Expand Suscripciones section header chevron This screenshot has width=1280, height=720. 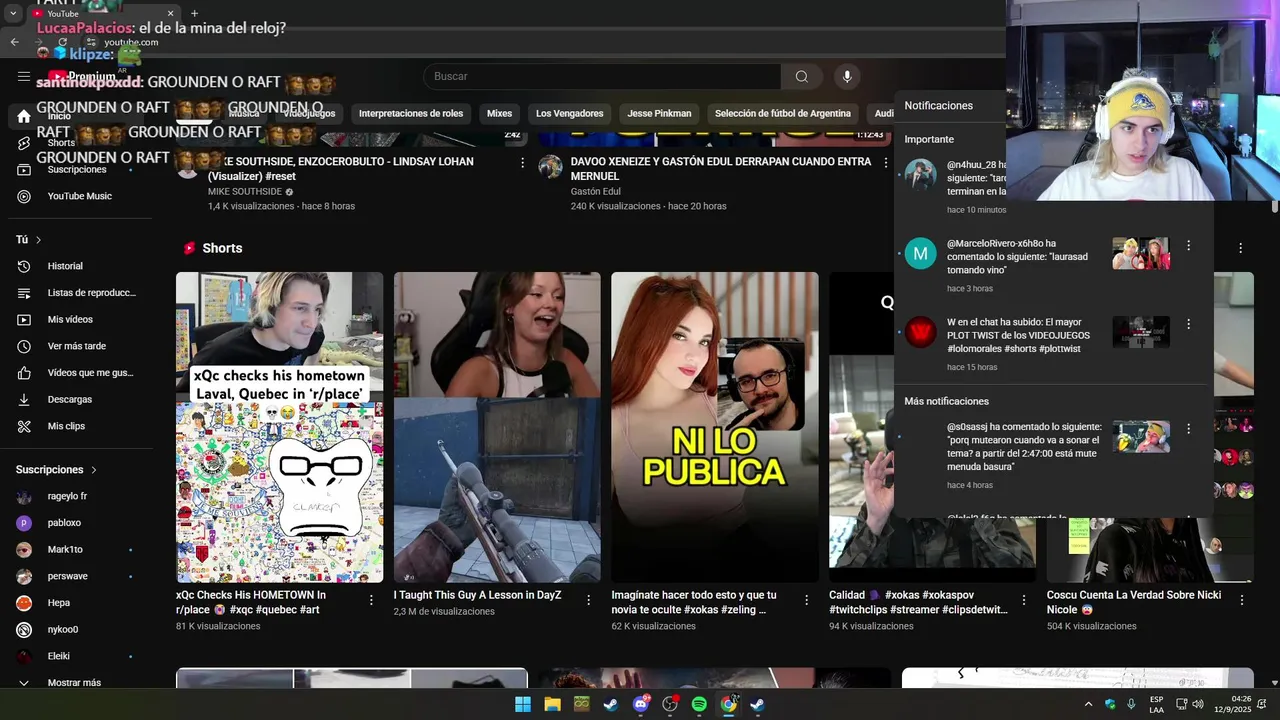(95, 470)
